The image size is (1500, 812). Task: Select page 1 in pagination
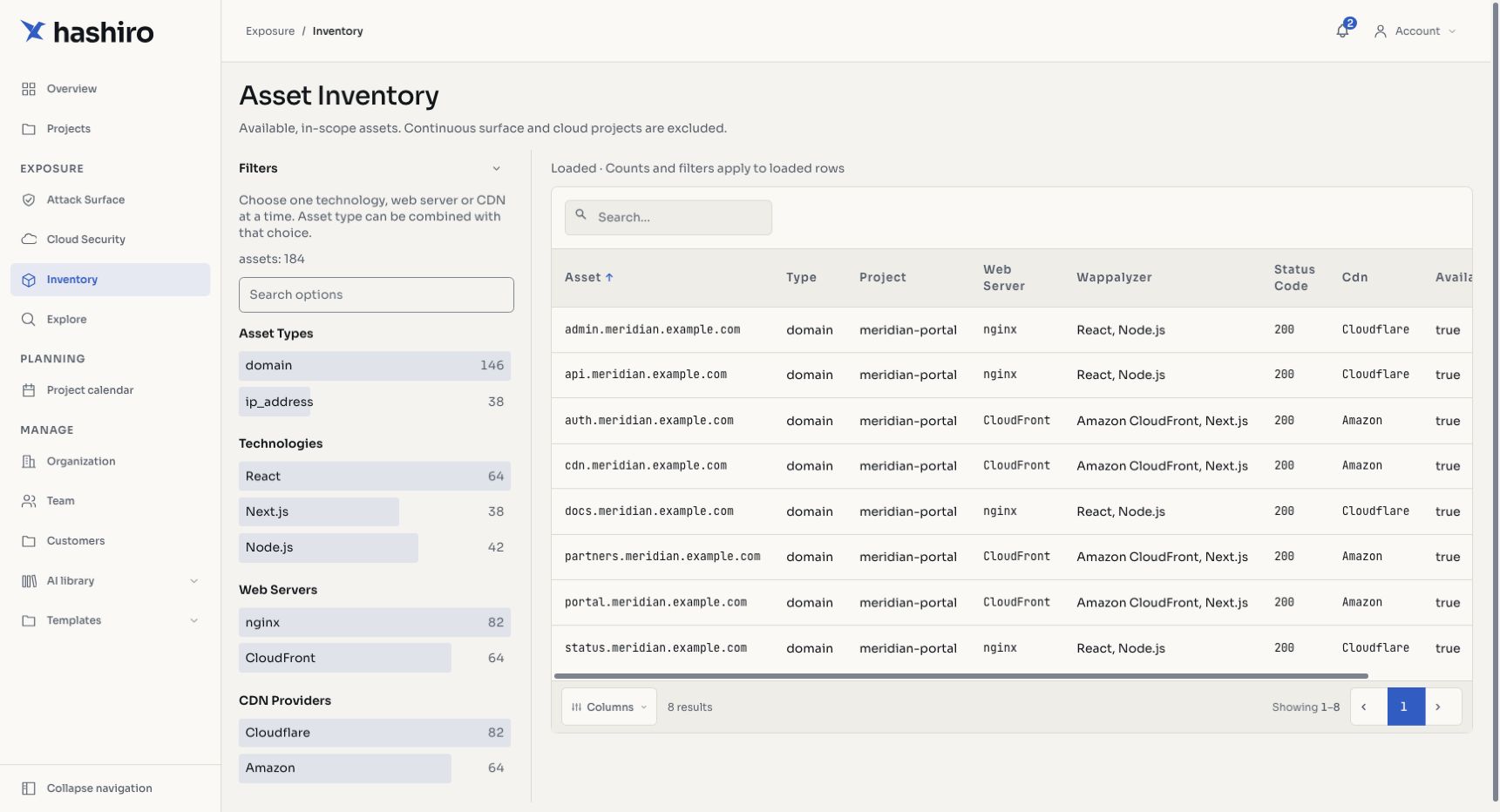point(1404,707)
